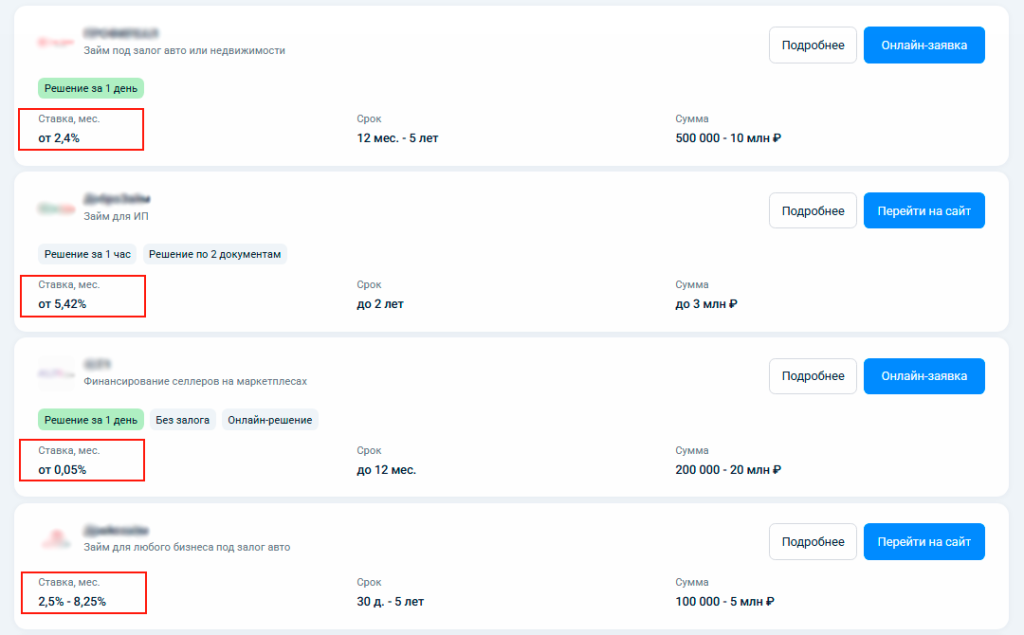
Task: Go to the site for the Займ для ИП offer
Action: click(x=924, y=210)
